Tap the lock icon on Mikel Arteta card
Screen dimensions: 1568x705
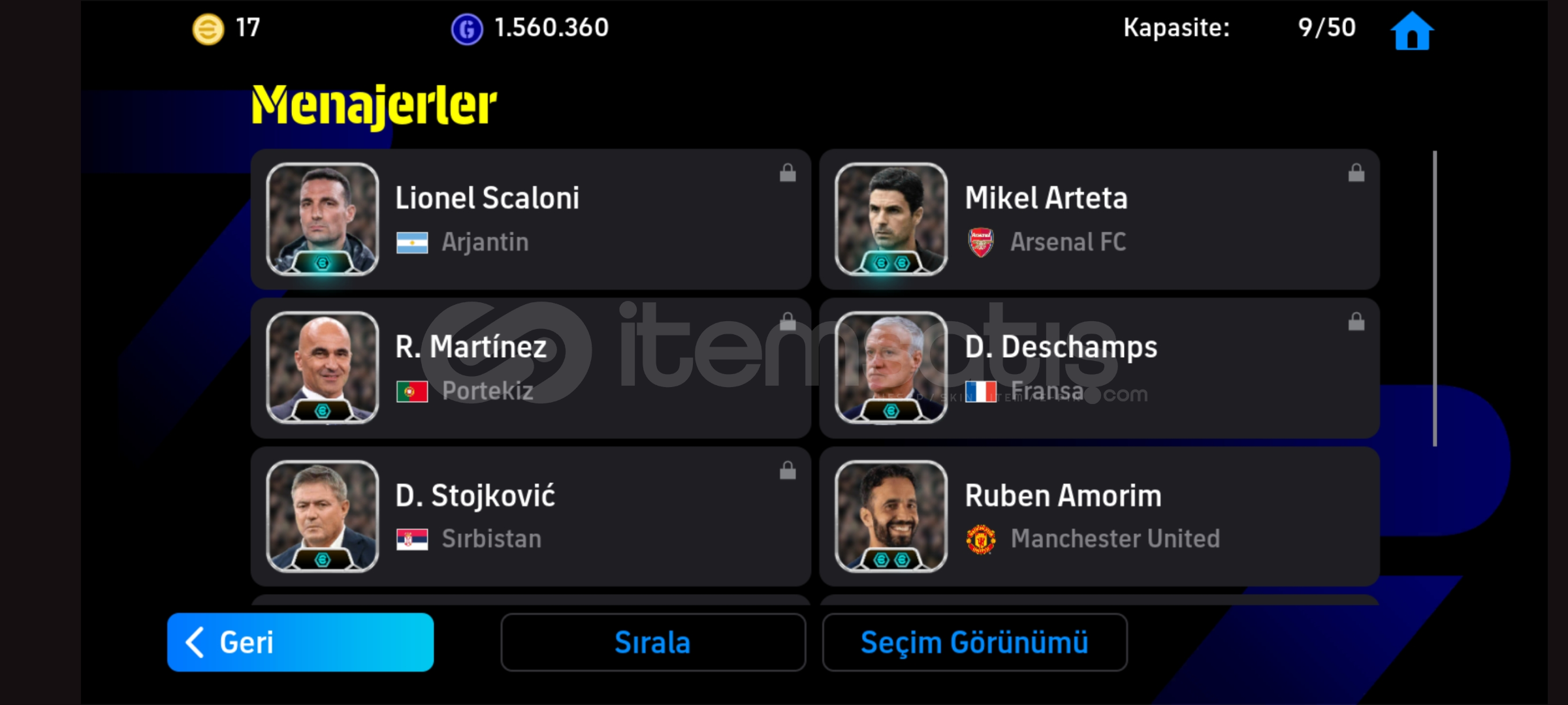pyautogui.click(x=1356, y=172)
